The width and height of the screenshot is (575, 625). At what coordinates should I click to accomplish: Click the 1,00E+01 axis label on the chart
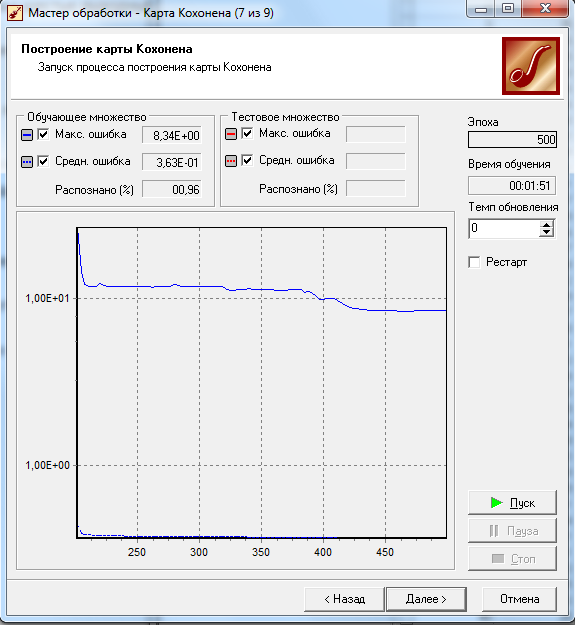click(47, 298)
